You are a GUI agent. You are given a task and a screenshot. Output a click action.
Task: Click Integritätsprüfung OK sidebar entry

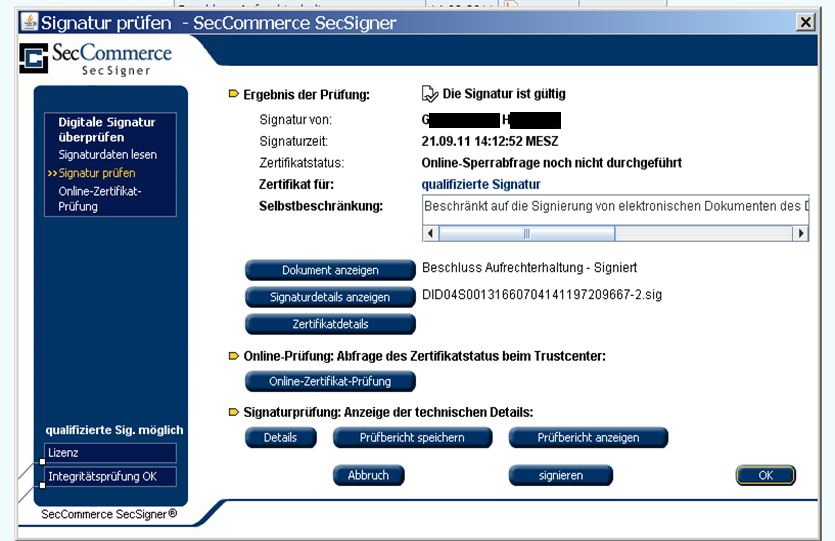tap(110, 477)
